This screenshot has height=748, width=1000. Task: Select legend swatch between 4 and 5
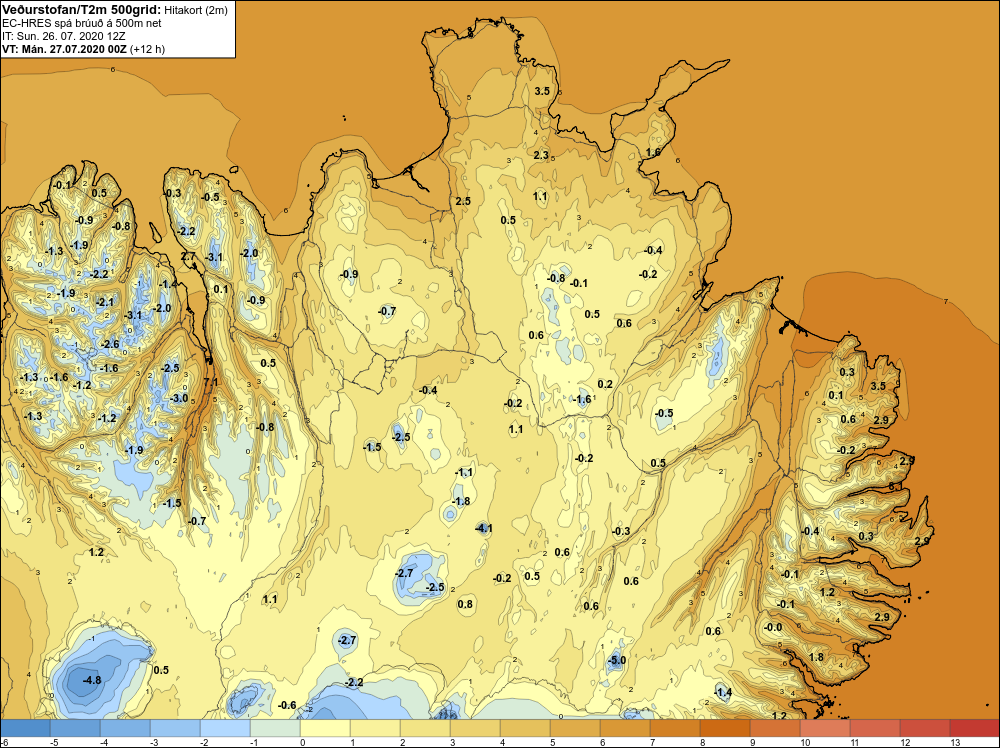(525, 728)
